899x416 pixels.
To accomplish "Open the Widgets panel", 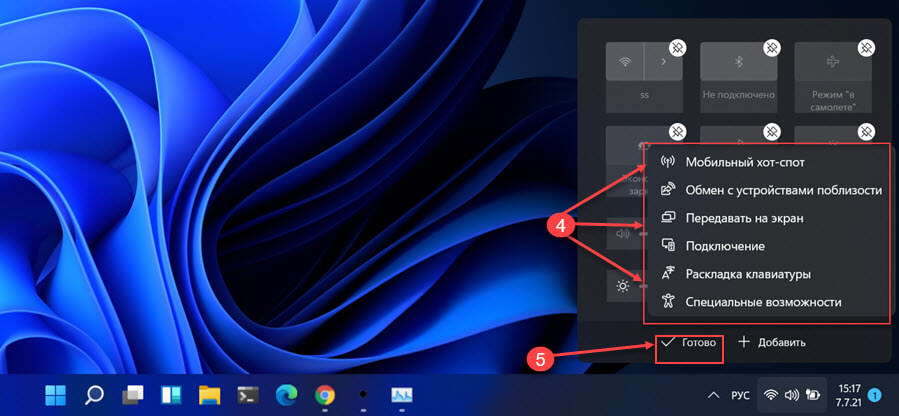I will point(171,395).
